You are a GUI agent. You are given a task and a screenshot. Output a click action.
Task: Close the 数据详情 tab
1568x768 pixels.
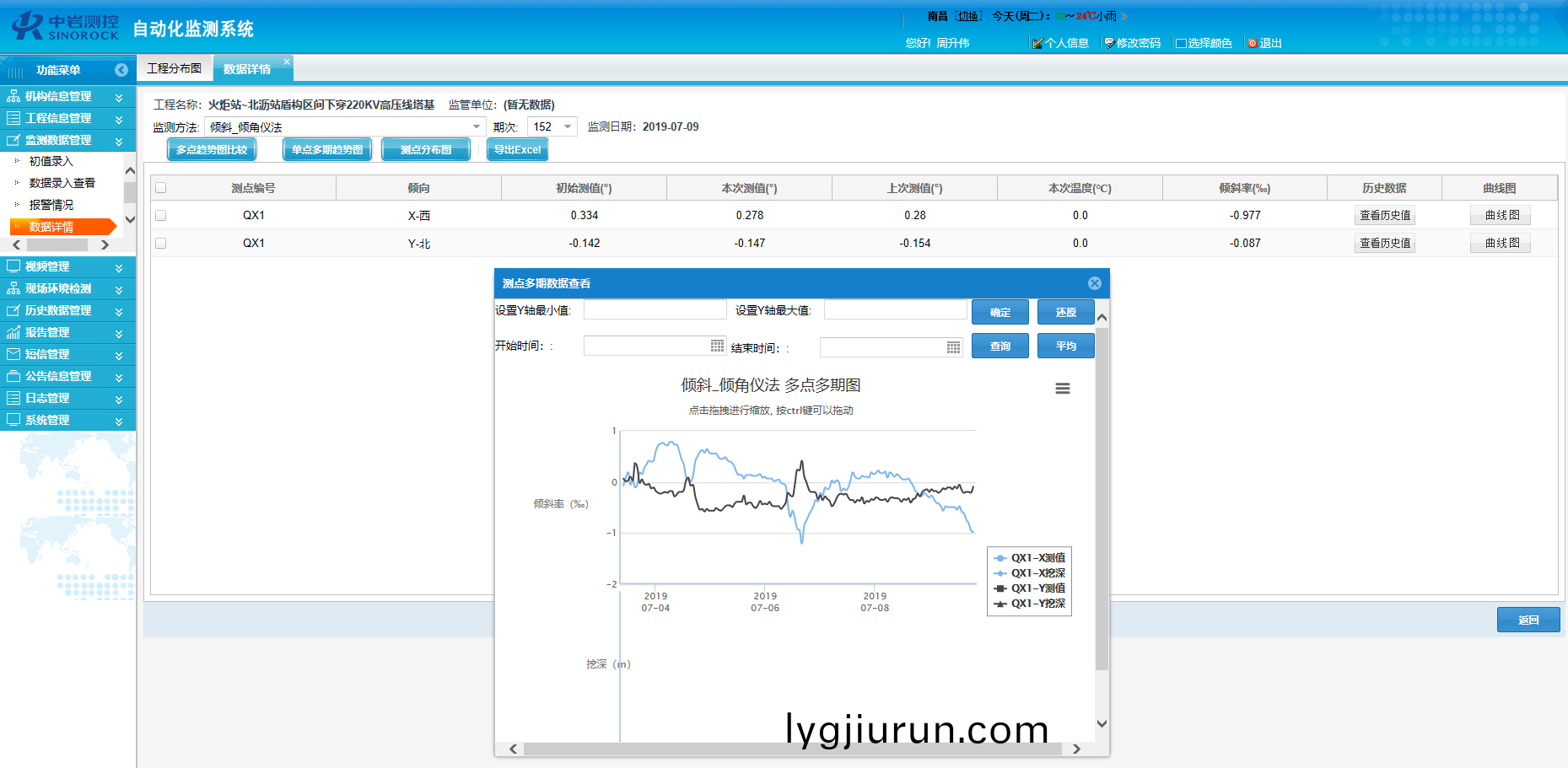coord(287,62)
